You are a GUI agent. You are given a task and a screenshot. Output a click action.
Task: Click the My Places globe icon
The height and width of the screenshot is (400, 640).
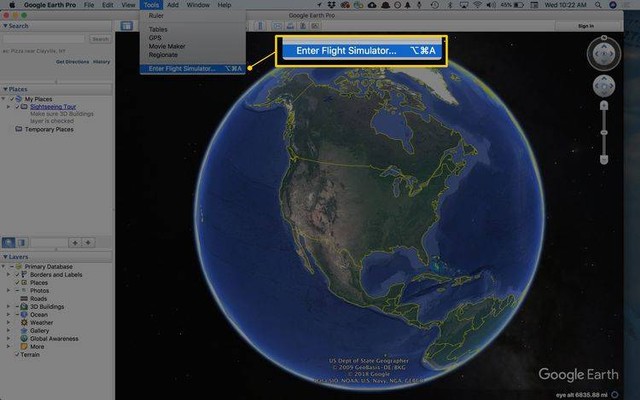point(19,99)
